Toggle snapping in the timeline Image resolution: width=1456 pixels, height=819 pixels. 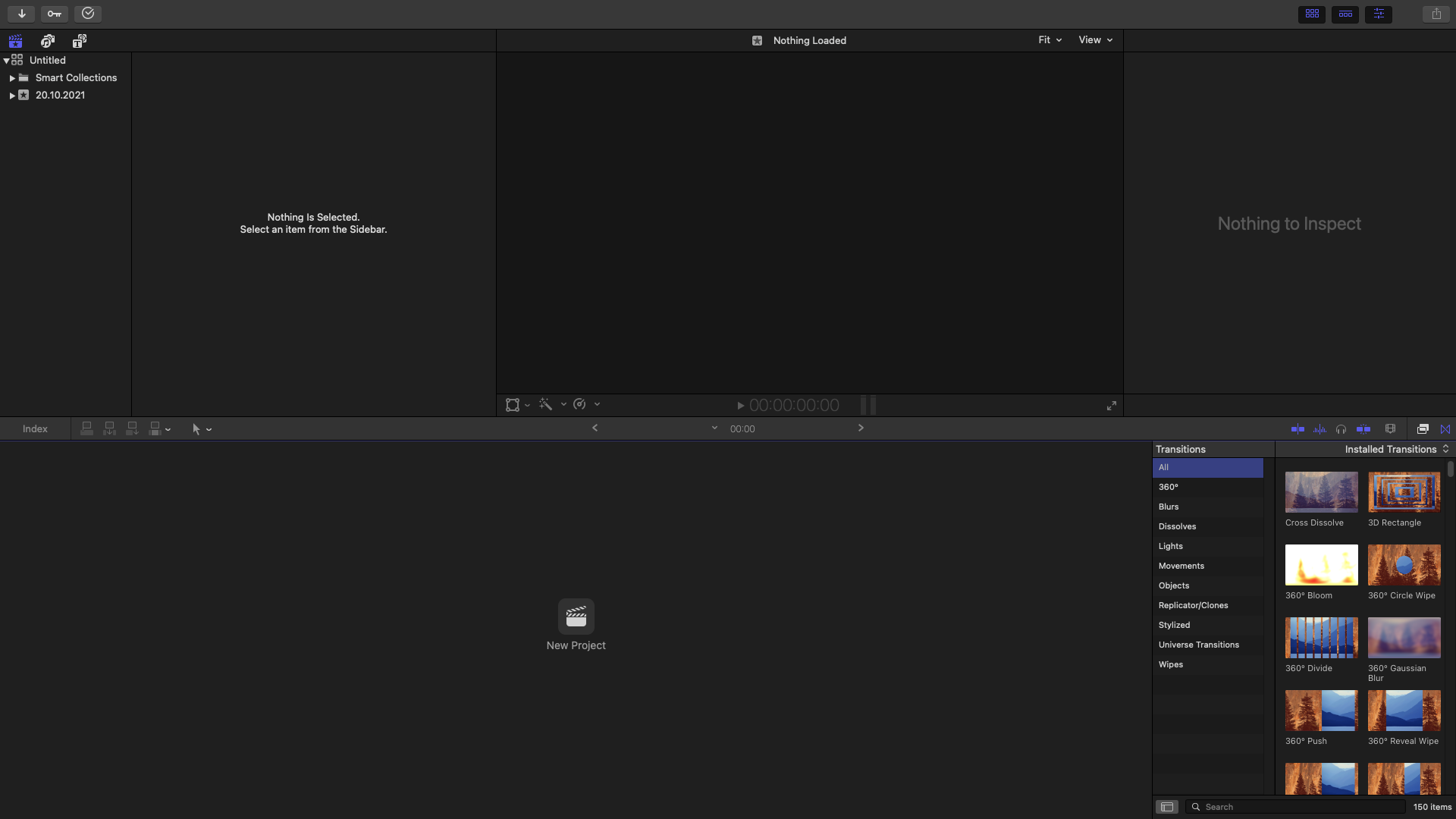[x=1363, y=429]
